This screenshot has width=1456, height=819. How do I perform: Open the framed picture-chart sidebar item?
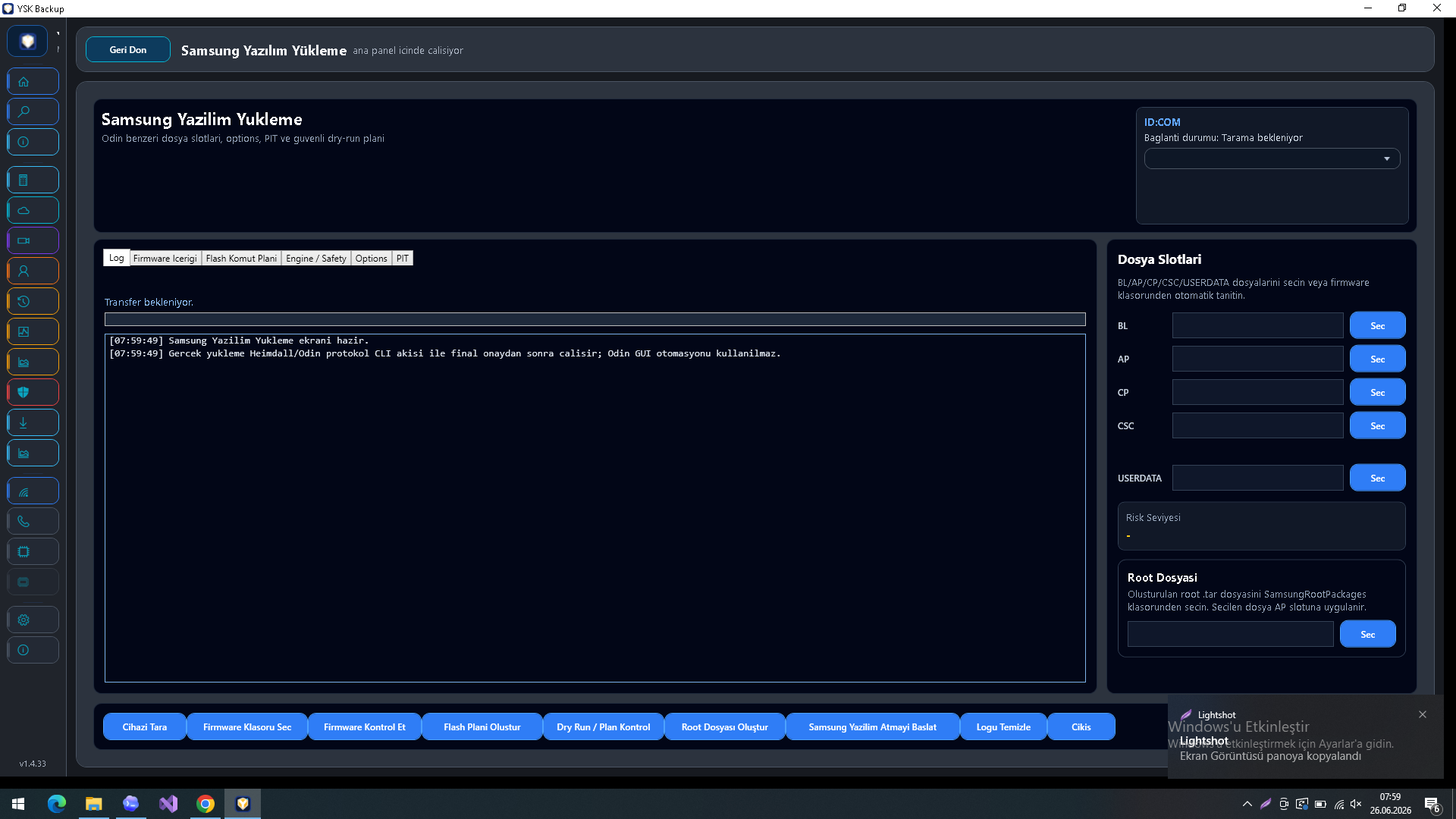33,331
